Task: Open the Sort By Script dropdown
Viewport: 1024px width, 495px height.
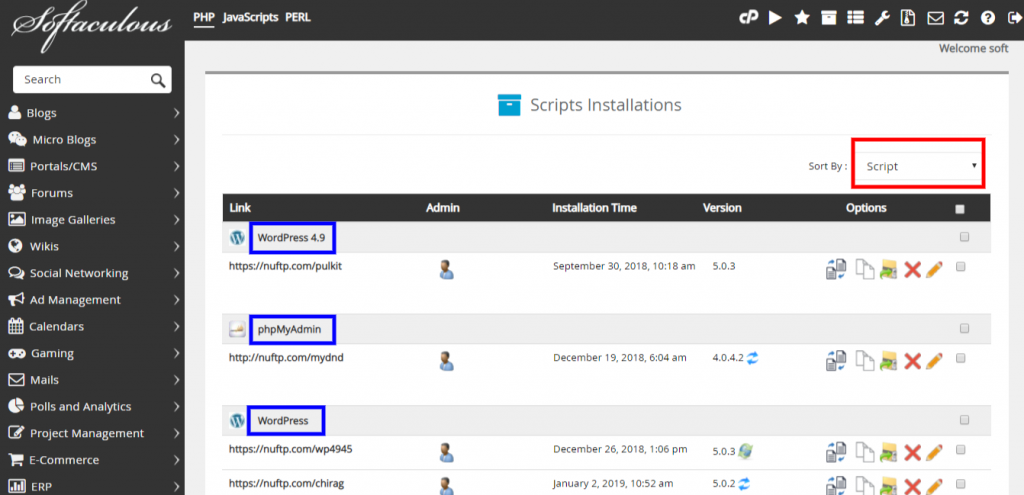Action: click(918, 166)
